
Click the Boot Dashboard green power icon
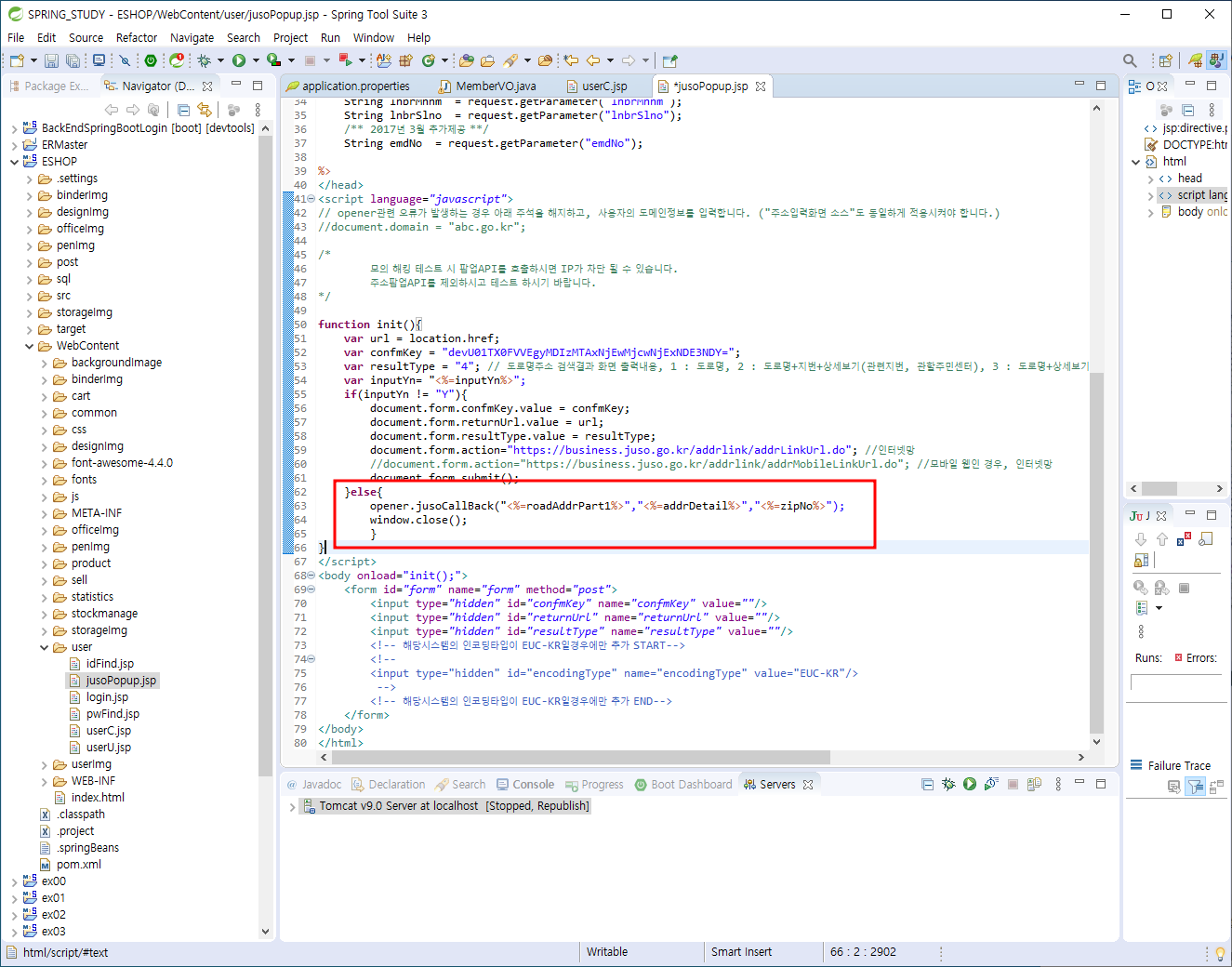[151, 60]
